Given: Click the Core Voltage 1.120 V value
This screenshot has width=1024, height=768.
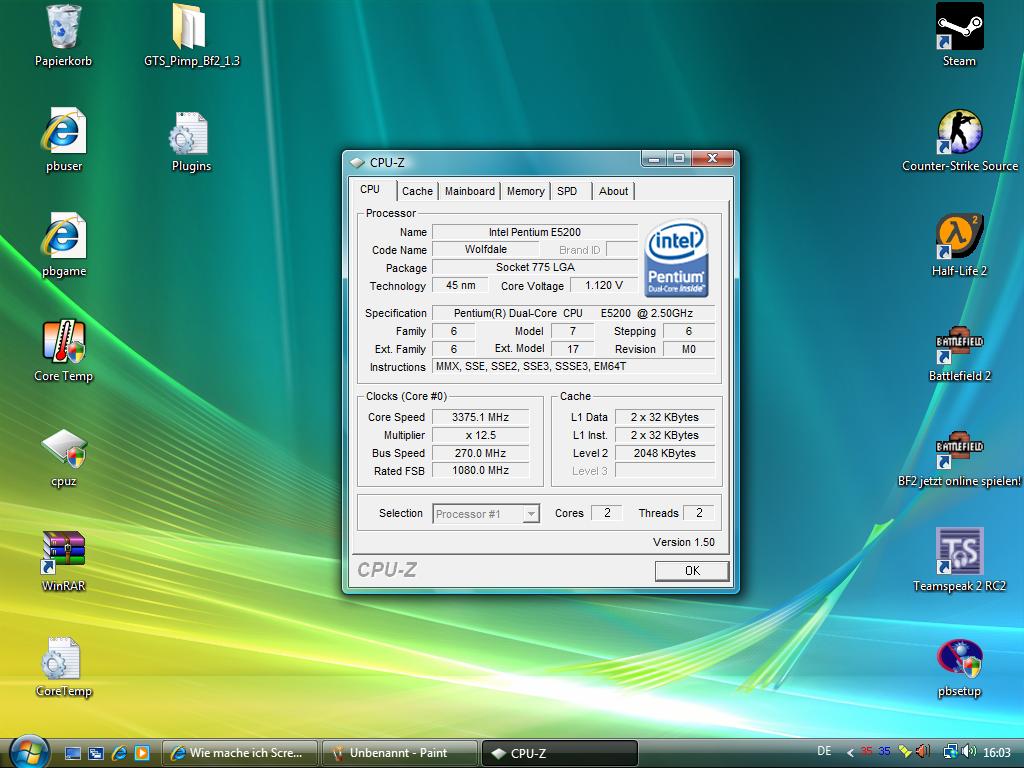Looking at the screenshot, I should pos(603,285).
